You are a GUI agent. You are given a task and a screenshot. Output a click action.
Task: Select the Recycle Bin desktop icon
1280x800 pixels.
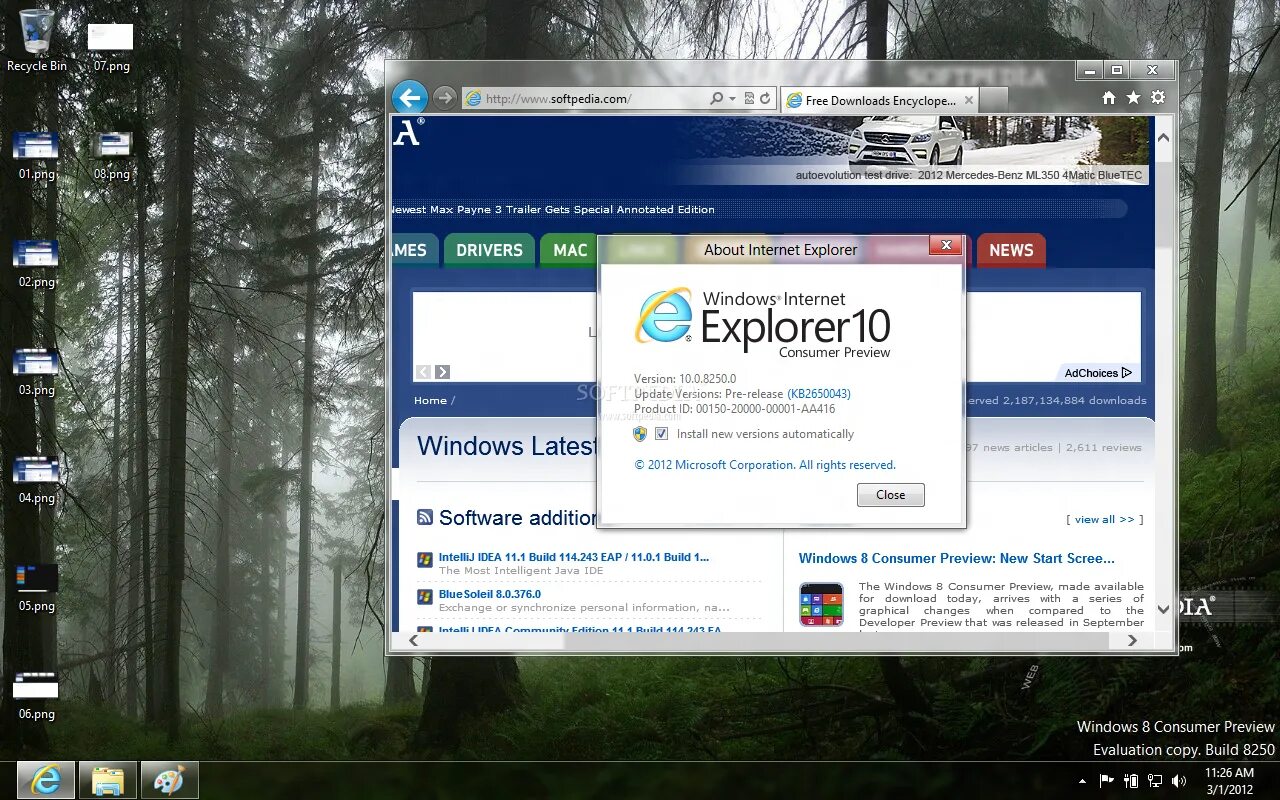pos(37,40)
